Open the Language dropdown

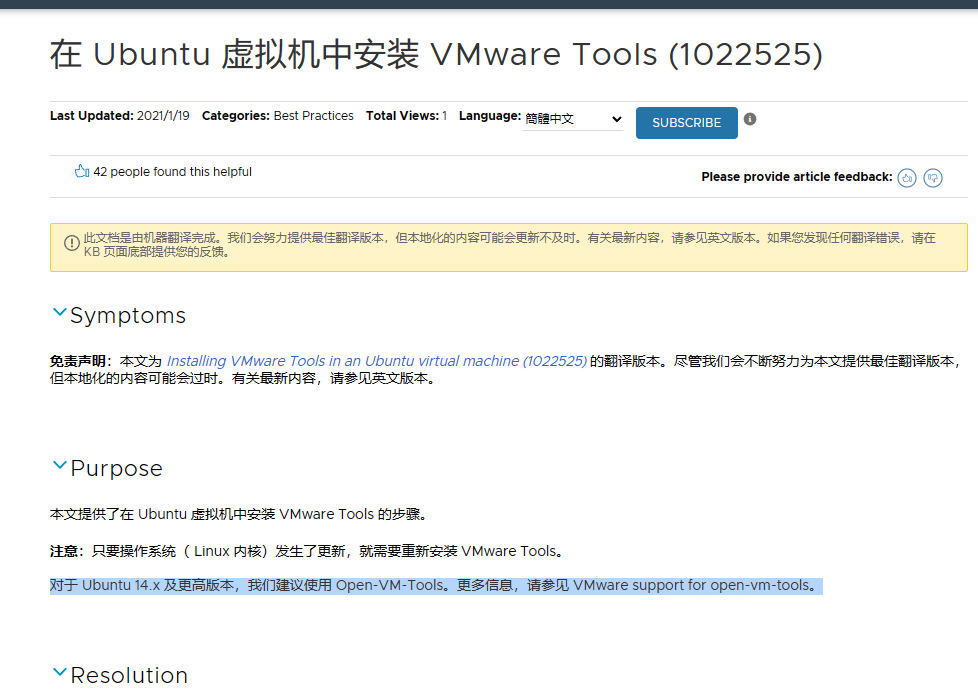[x=573, y=118]
